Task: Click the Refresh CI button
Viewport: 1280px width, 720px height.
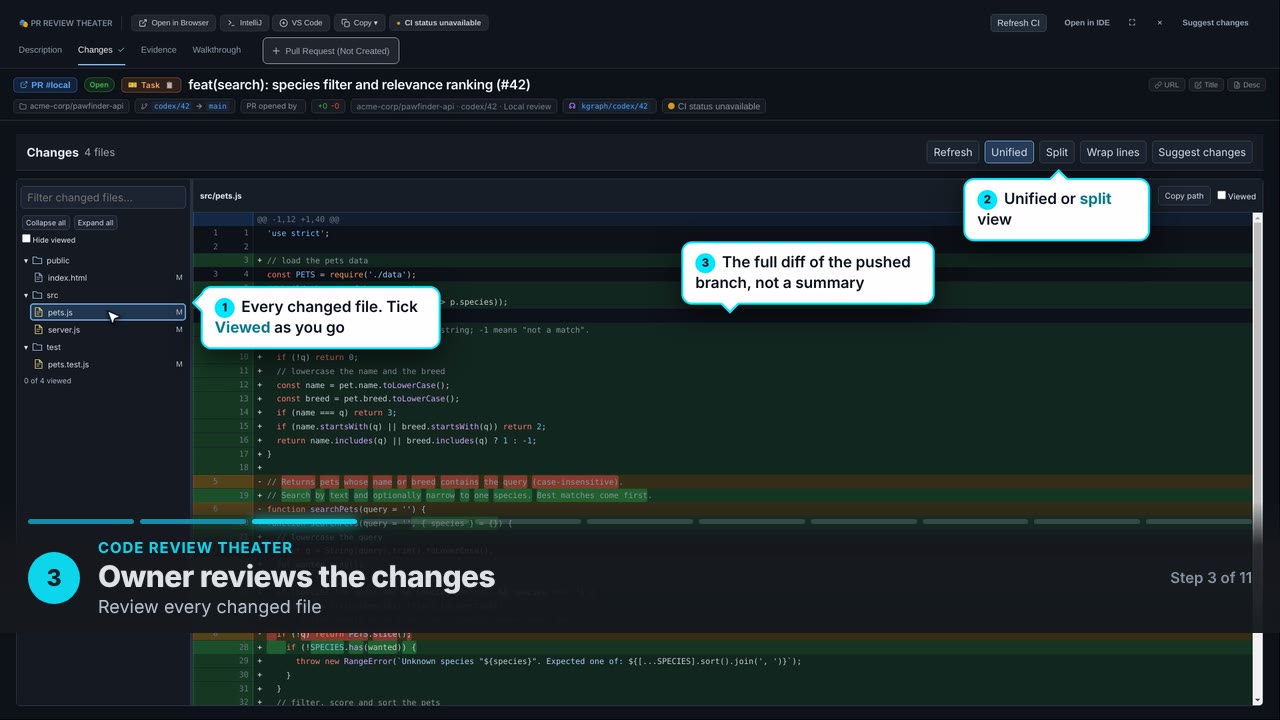Action: pos(1018,22)
